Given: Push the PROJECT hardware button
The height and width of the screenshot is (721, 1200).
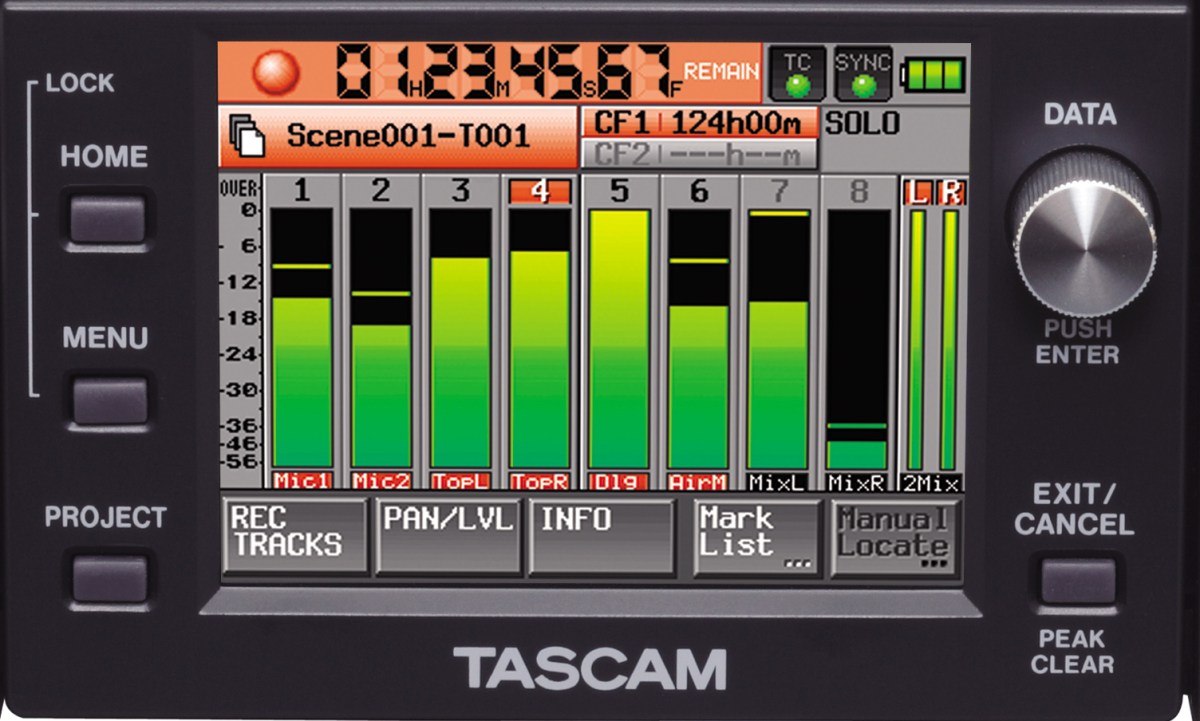Looking at the screenshot, I should point(109,579).
